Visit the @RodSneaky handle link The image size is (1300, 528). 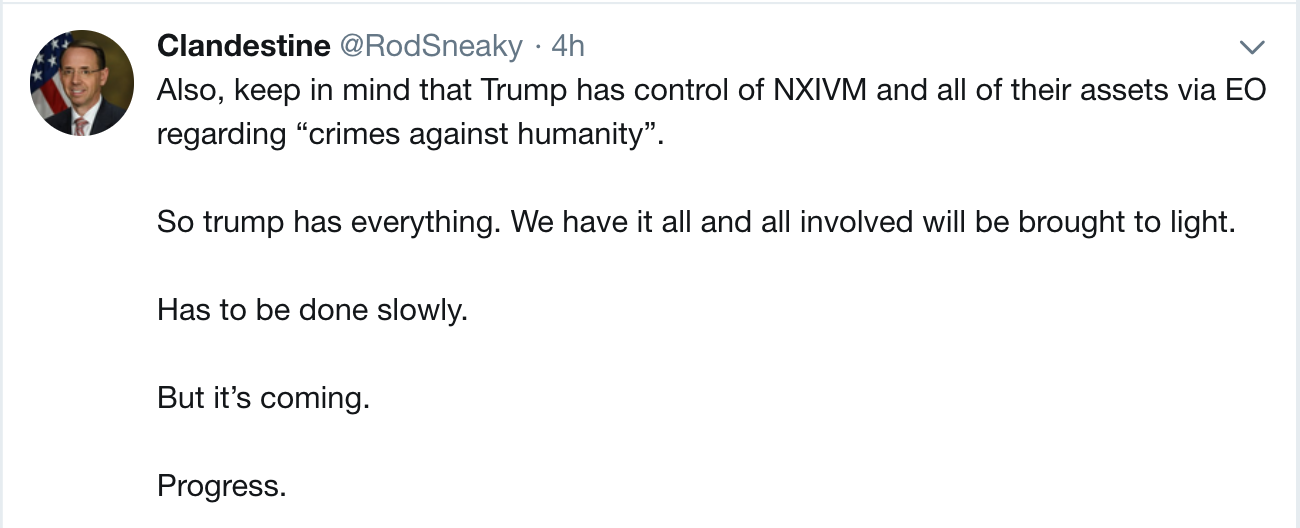(431, 46)
